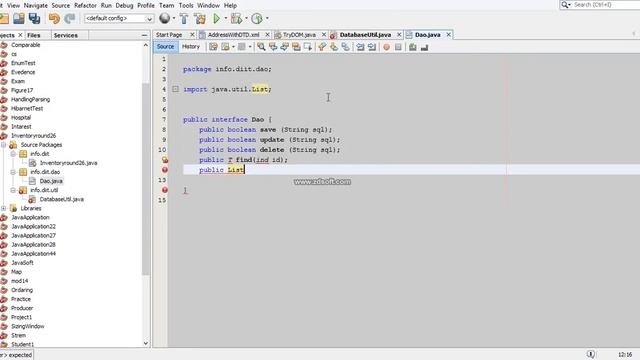
Task: Click the Clean and Build Project icon
Action: pos(200,18)
